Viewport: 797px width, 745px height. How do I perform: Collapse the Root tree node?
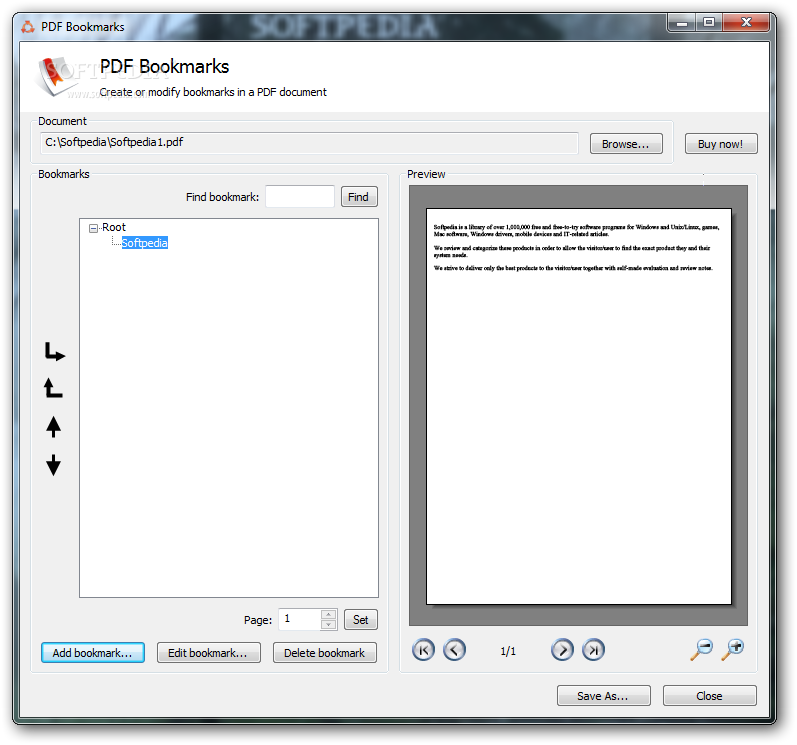94,228
